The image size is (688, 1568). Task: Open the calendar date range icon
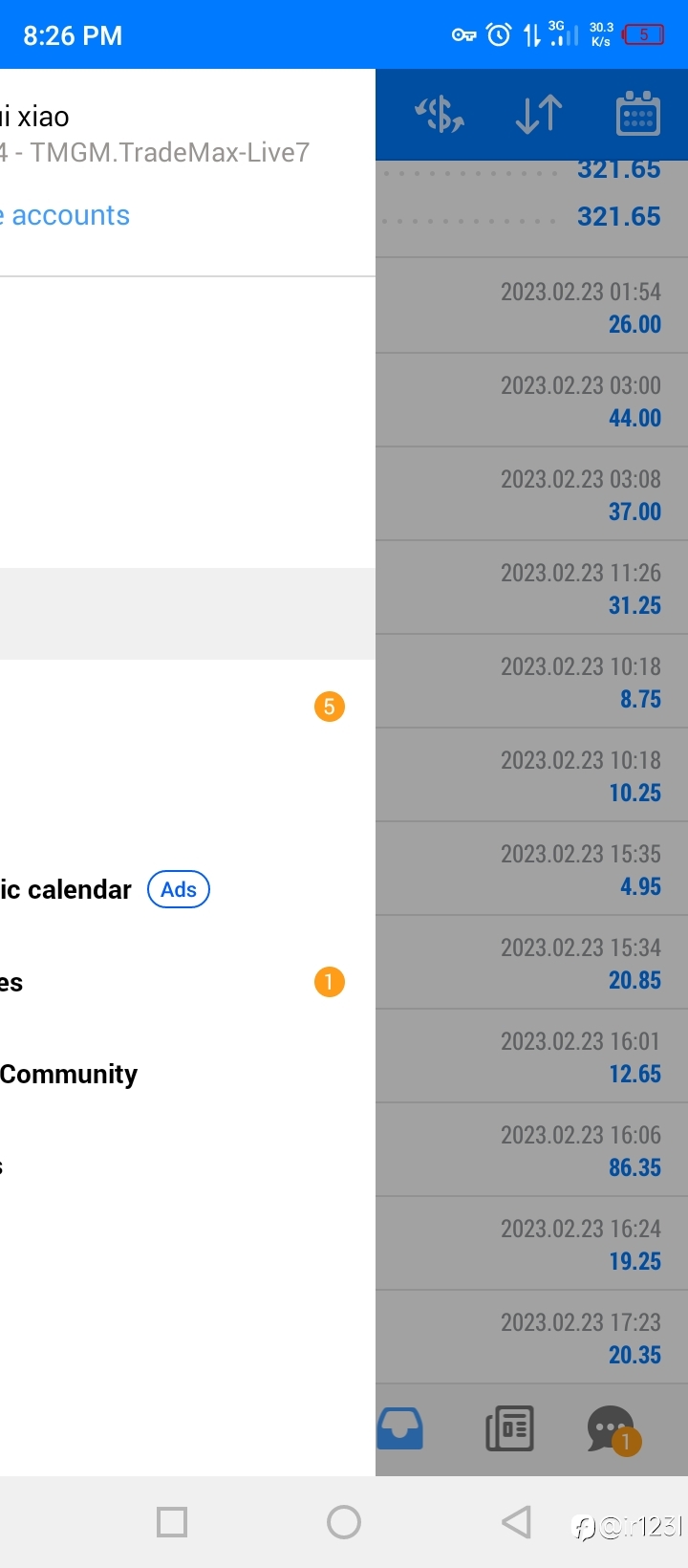click(638, 115)
